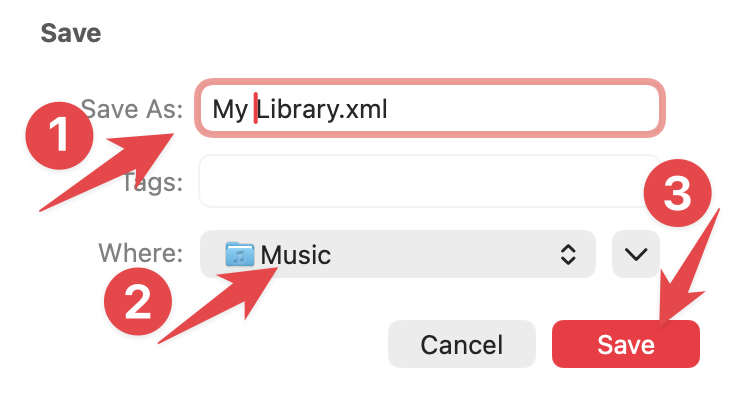Expand the dialog with the chevron button

coord(635,254)
